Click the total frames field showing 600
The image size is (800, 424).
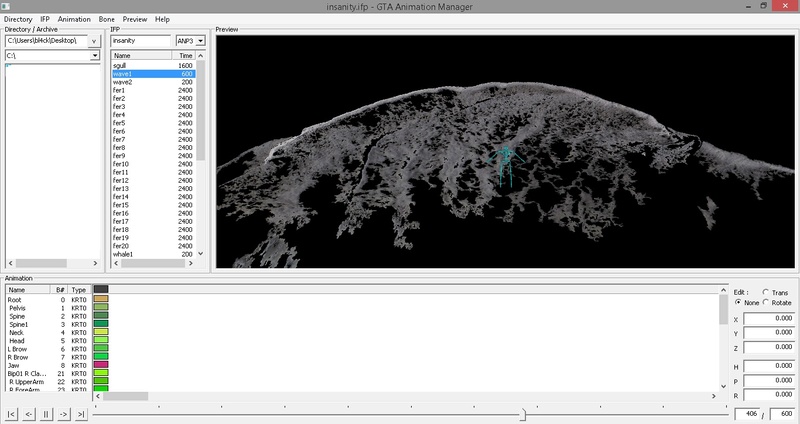coord(782,414)
